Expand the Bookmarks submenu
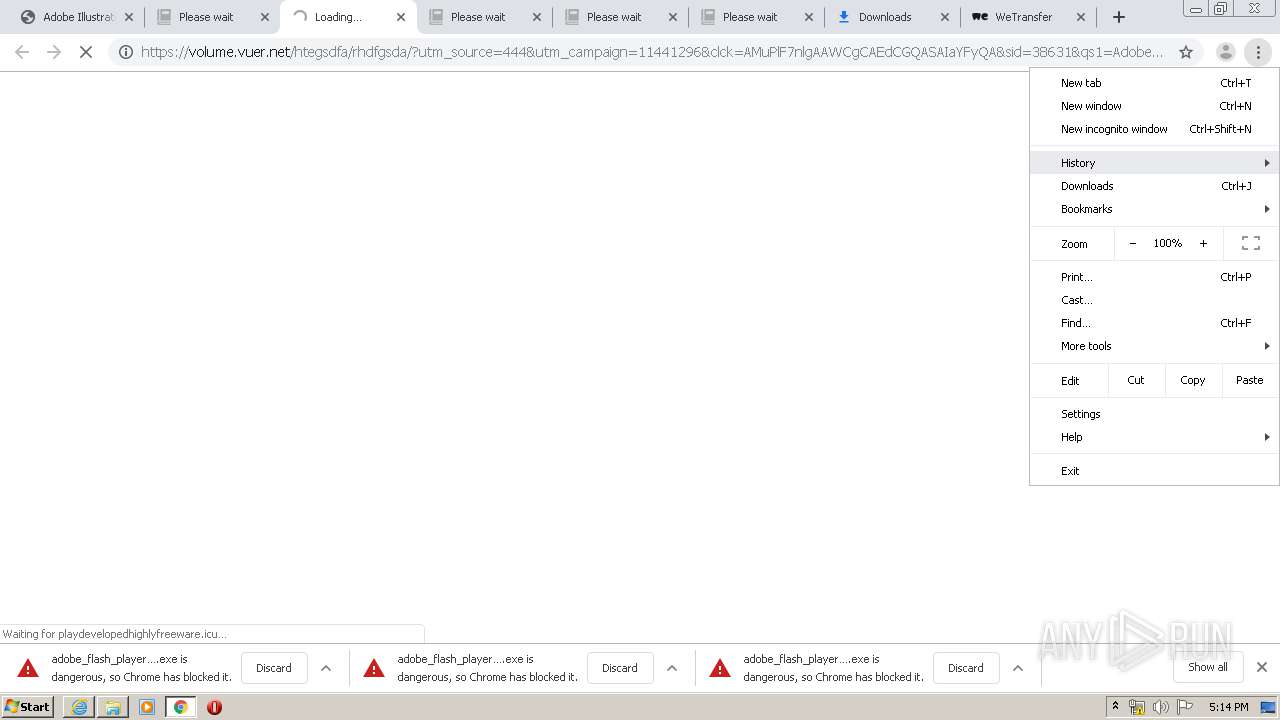The width and height of the screenshot is (1280, 720). pos(1154,209)
